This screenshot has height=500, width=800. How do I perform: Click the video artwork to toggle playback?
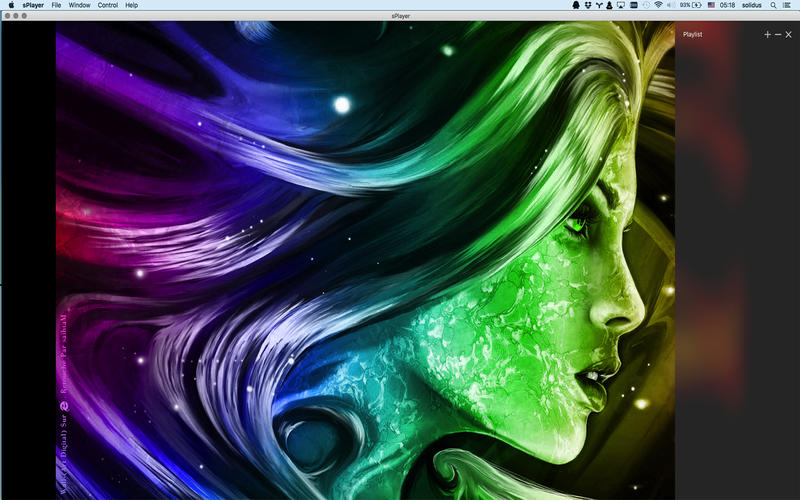pos(365,260)
